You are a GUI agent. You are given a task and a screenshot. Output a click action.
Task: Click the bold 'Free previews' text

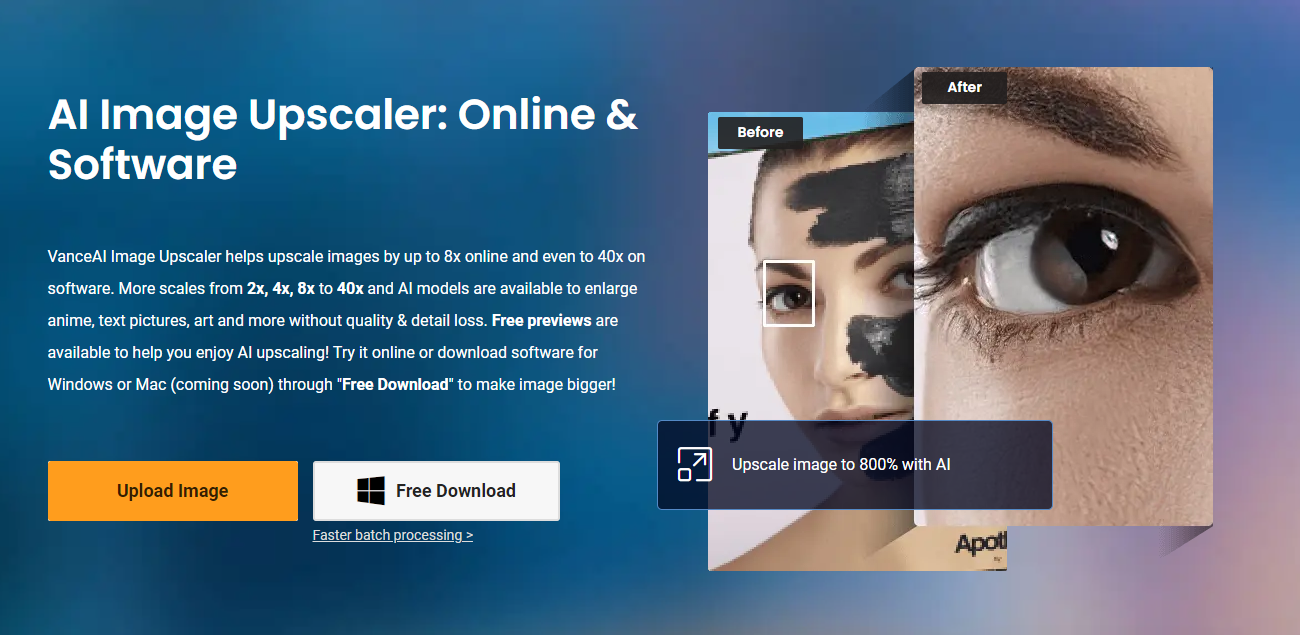542,321
